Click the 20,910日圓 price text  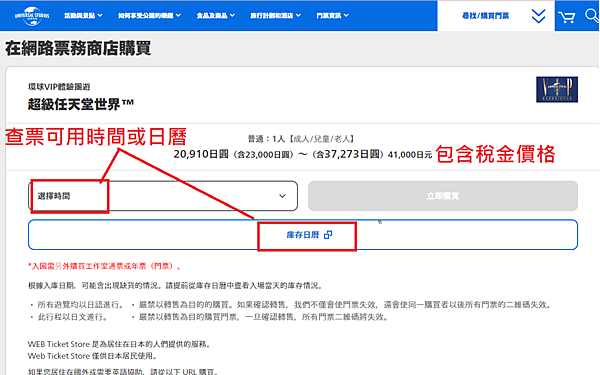(x=201, y=154)
